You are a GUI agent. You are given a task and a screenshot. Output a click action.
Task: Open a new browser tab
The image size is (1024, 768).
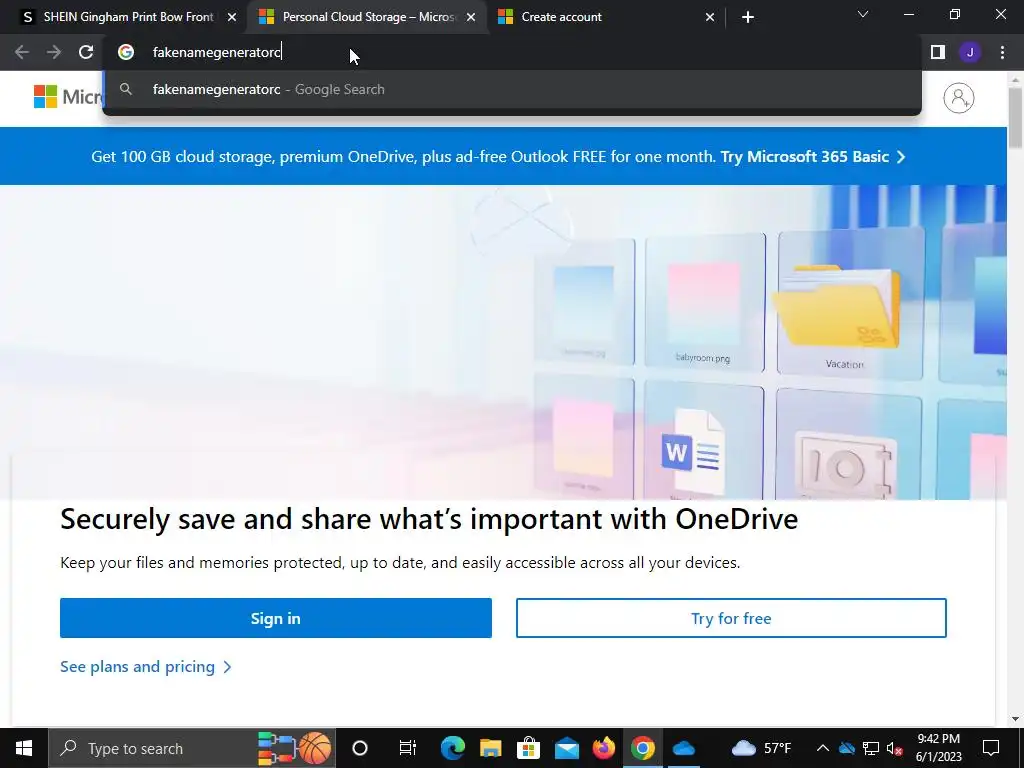click(748, 17)
